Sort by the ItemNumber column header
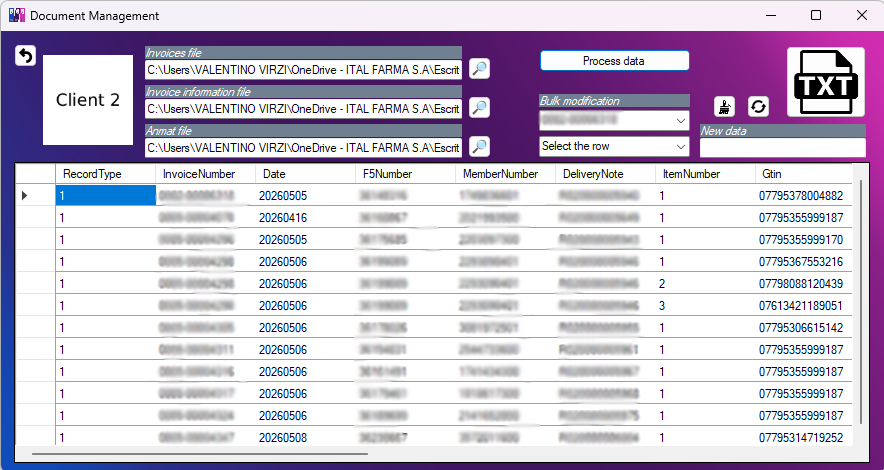 point(704,174)
